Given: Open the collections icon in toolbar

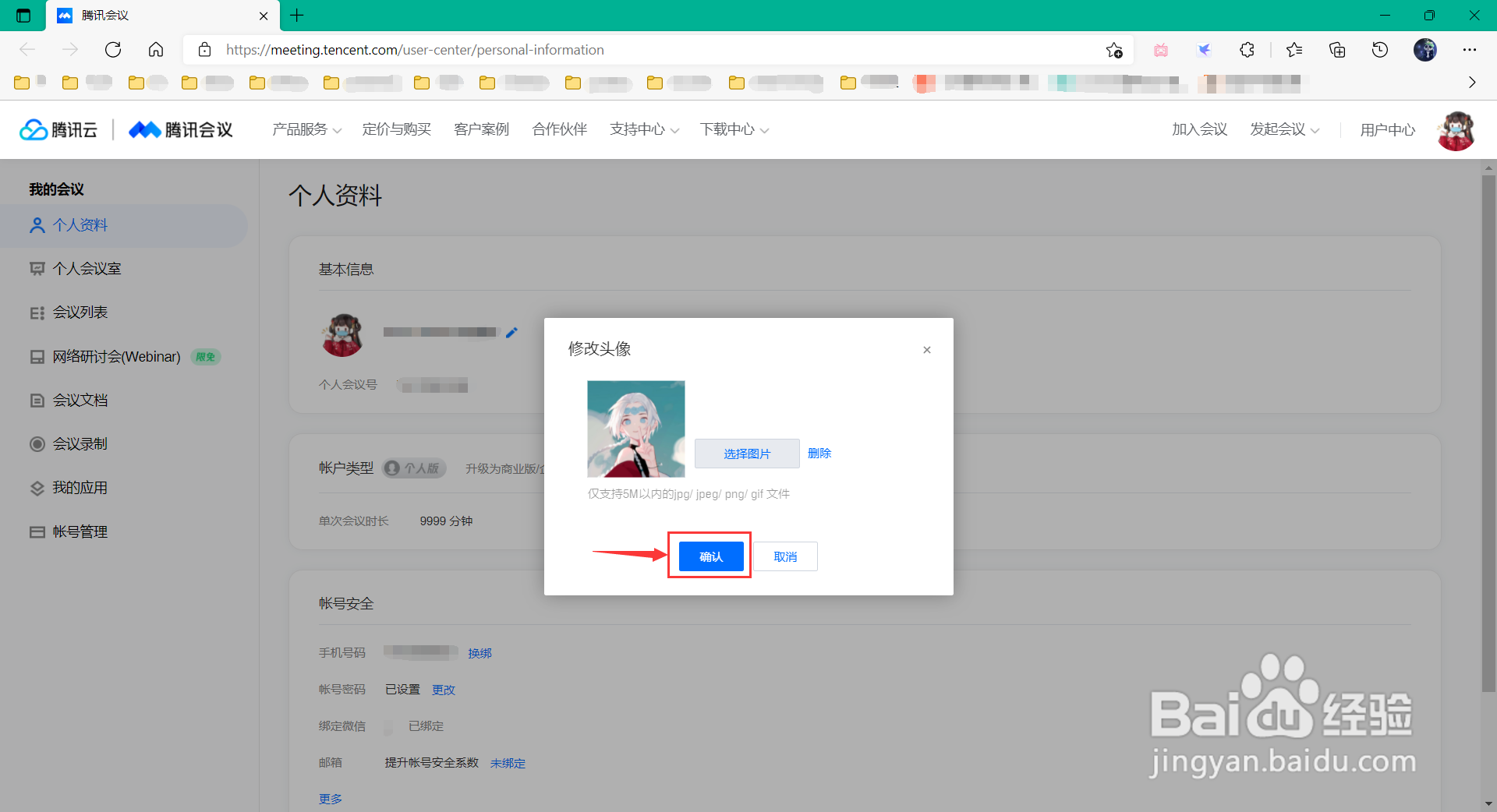Looking at the screenshot, I should [x=1337, y=50].
